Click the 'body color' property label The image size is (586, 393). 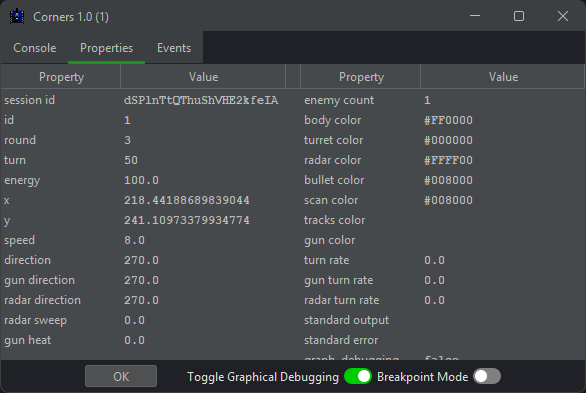(x=333, y=120)
